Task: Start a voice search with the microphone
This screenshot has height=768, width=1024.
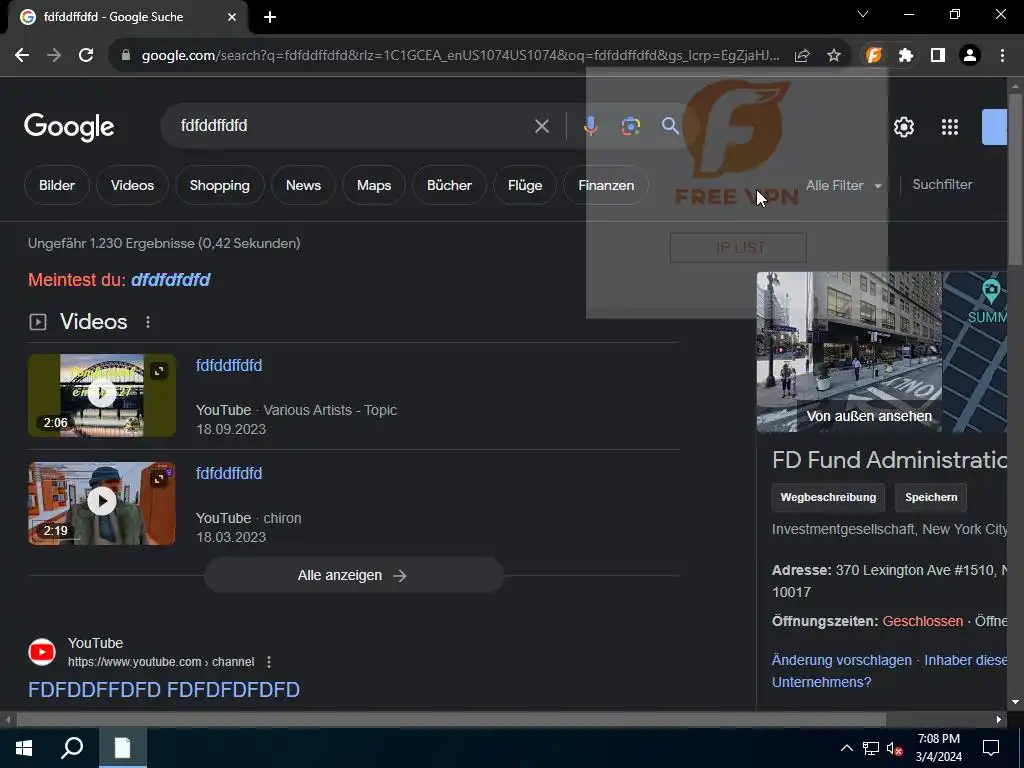Action: click(x=590, y=126)
